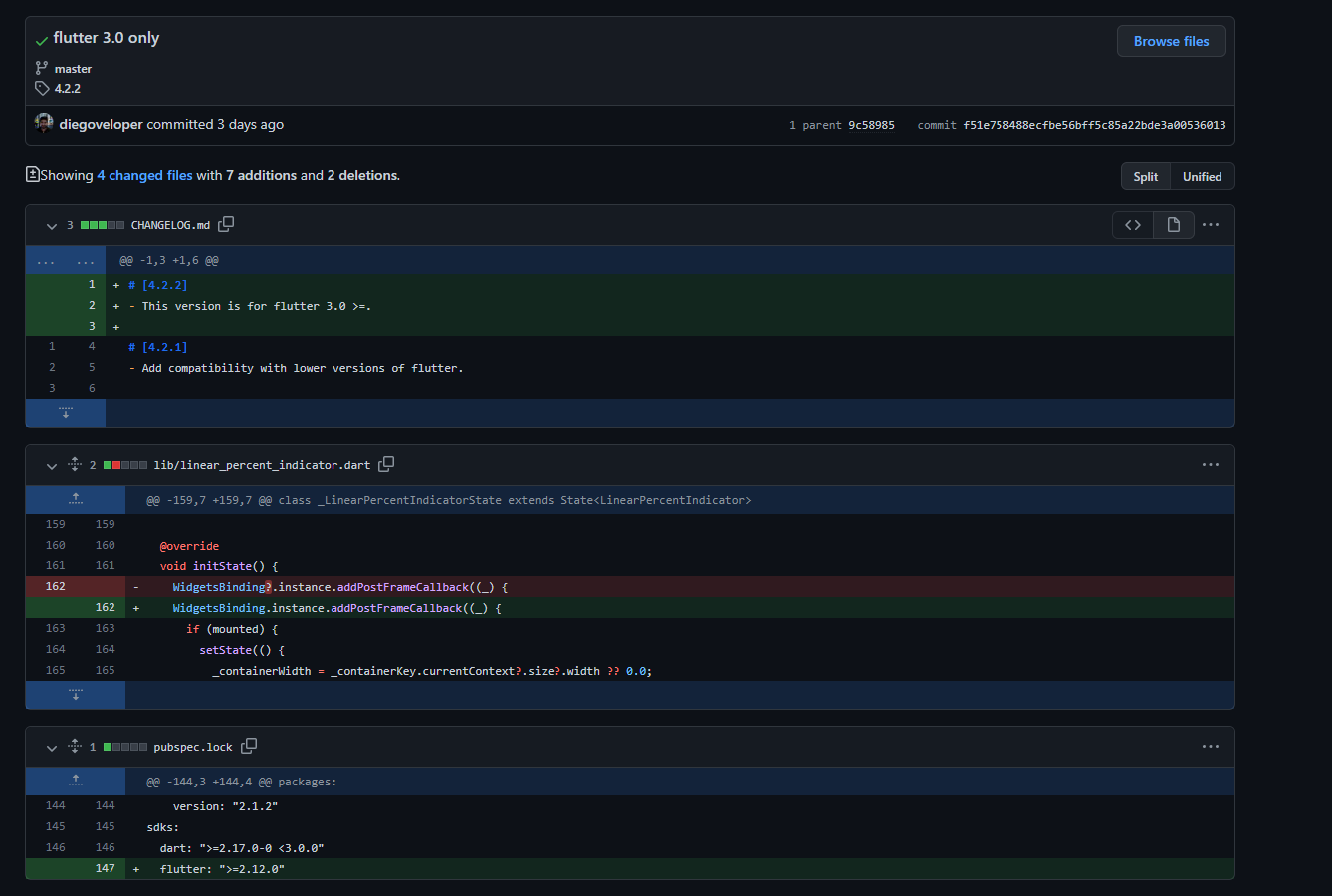This screenshot has width=1332, height=896.
Task: Switch to Split diff view
Action: [x=1146, y=176]
